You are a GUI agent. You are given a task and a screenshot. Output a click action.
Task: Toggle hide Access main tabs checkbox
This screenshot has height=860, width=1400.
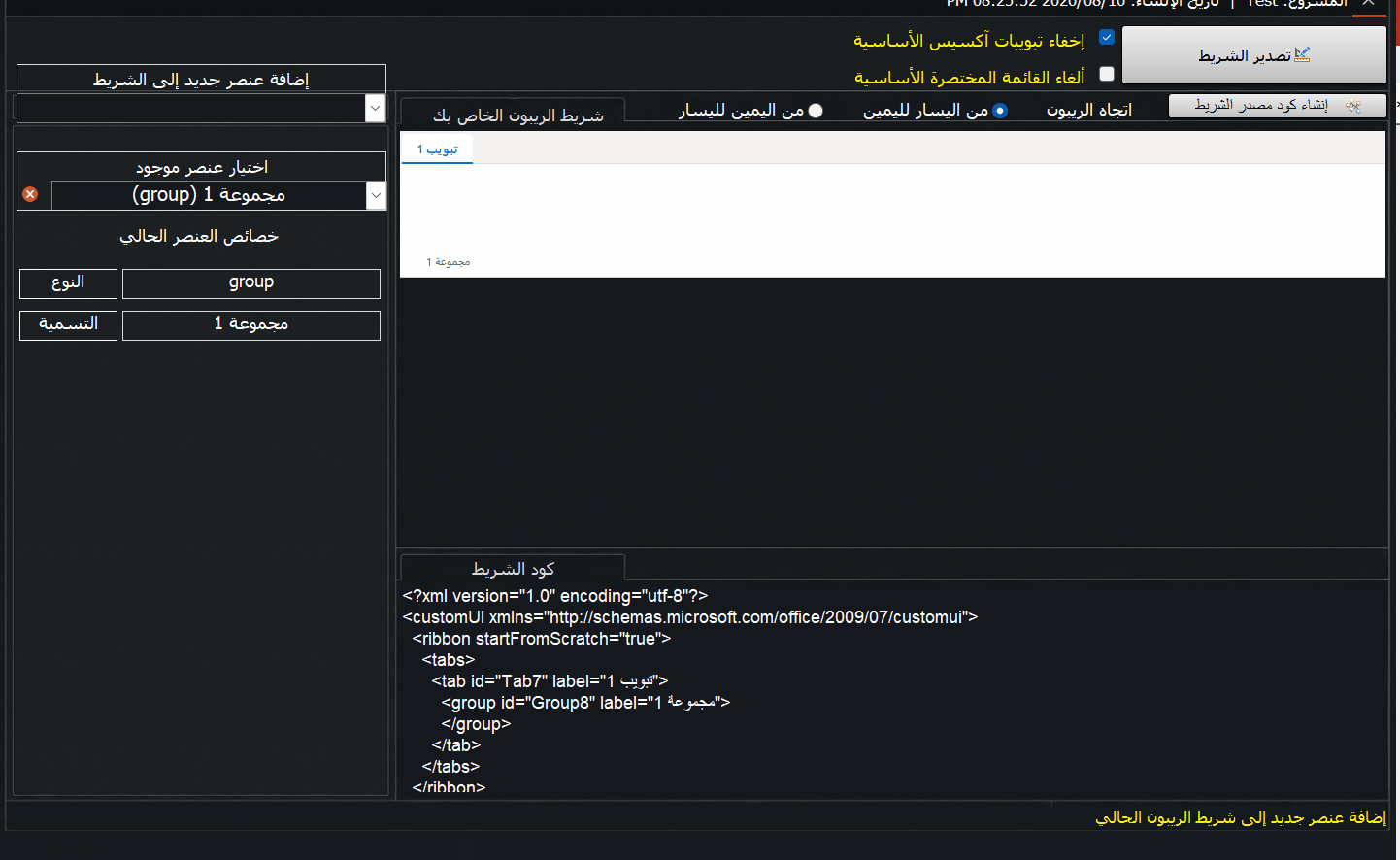coord(1107,38)
